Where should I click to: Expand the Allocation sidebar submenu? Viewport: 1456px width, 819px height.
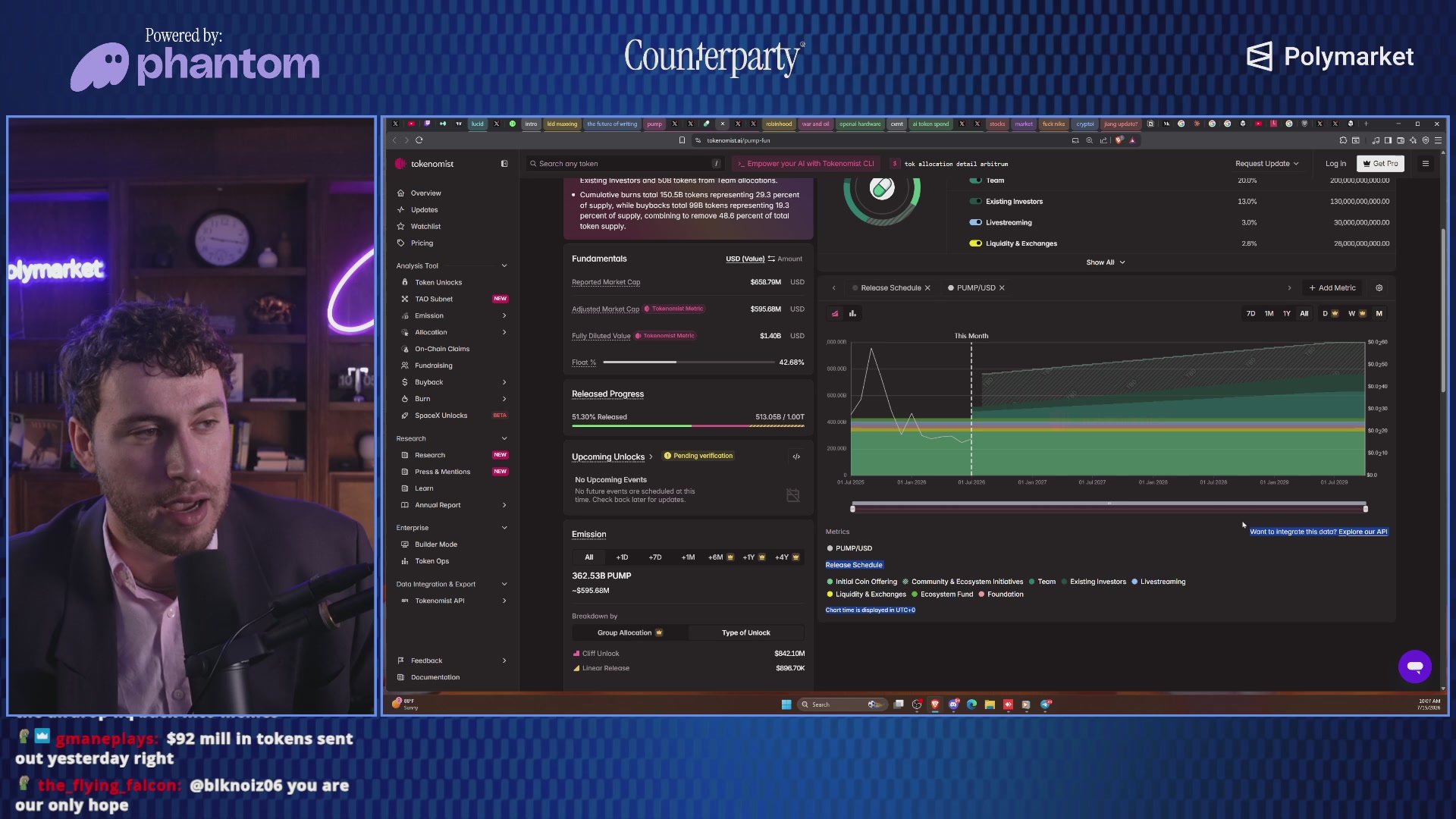[x=504, y=333]
